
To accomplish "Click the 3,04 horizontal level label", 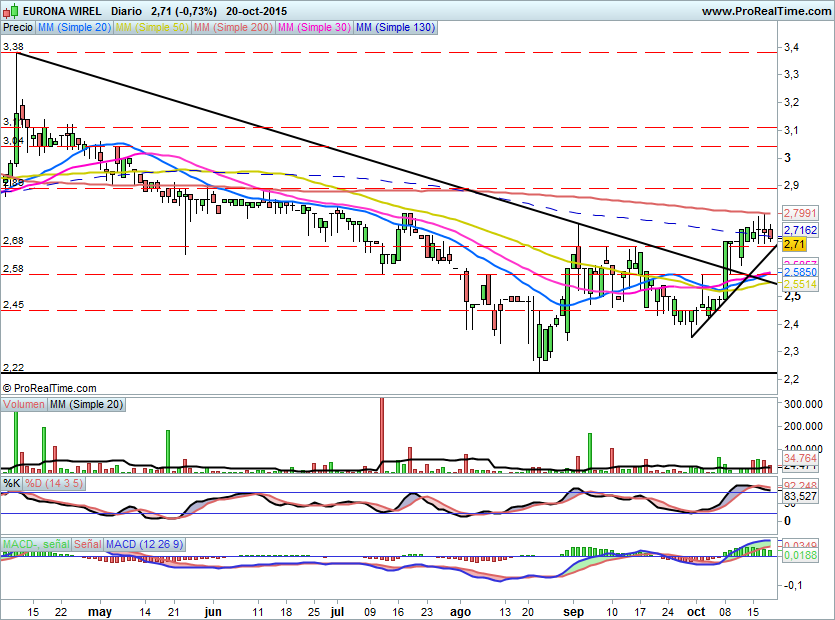I will point(13,141).
